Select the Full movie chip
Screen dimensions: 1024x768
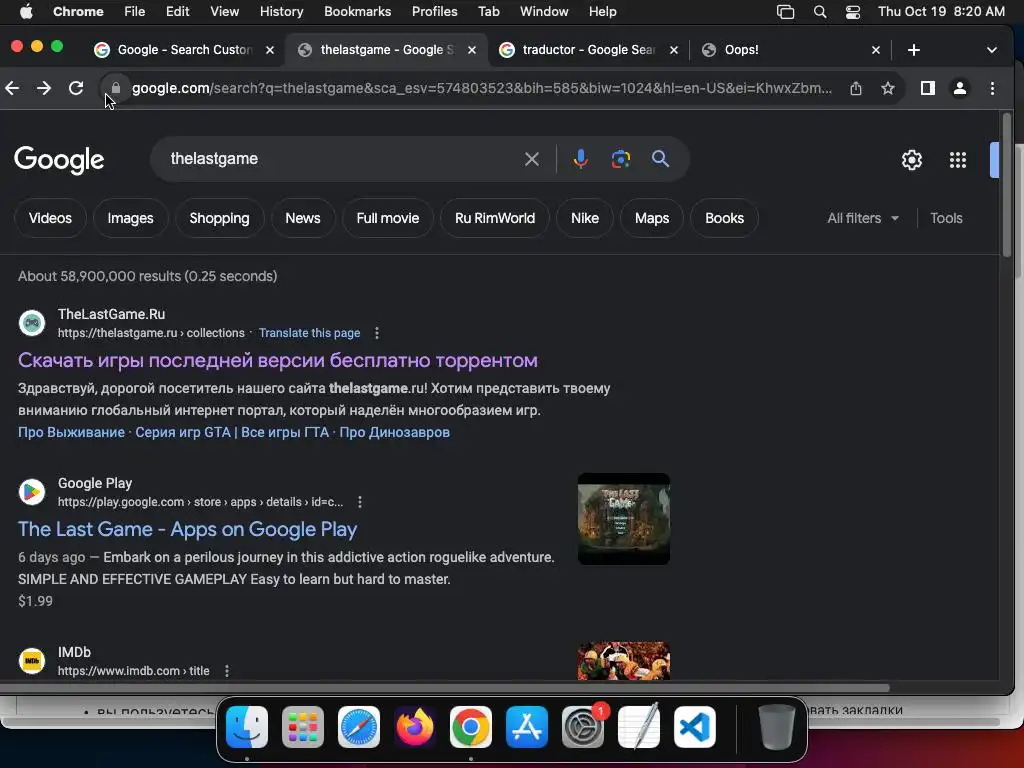coord(388,218)
